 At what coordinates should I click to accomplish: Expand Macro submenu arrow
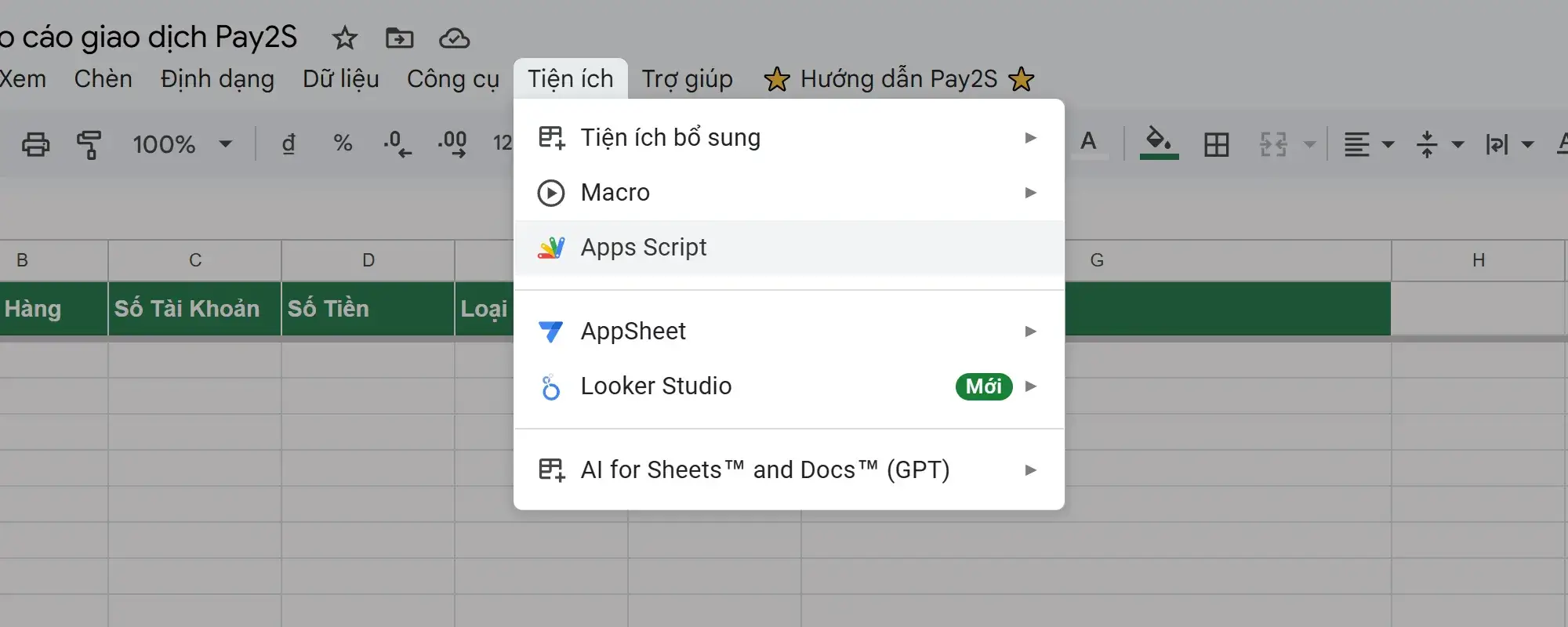point(1031,193)
